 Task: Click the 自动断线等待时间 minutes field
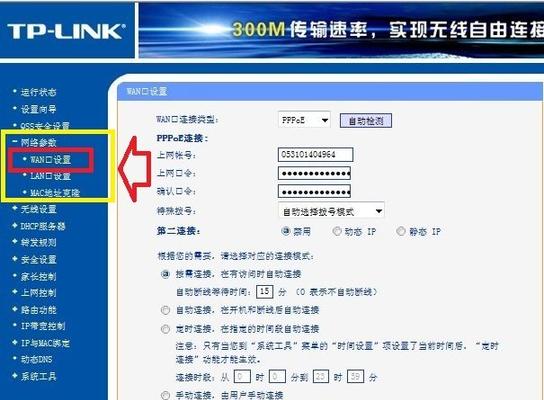[264, 291]
